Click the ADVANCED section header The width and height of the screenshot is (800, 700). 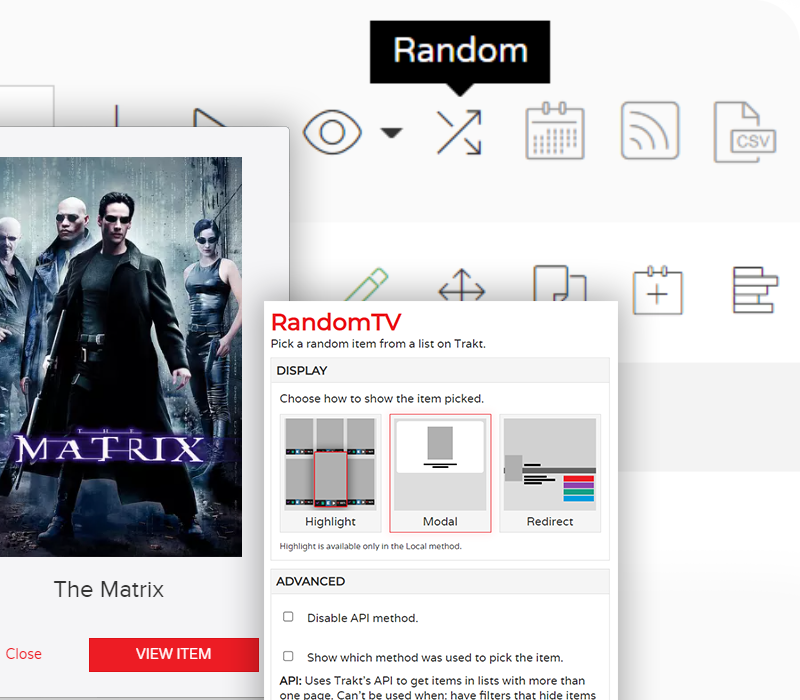pos(440,582)
